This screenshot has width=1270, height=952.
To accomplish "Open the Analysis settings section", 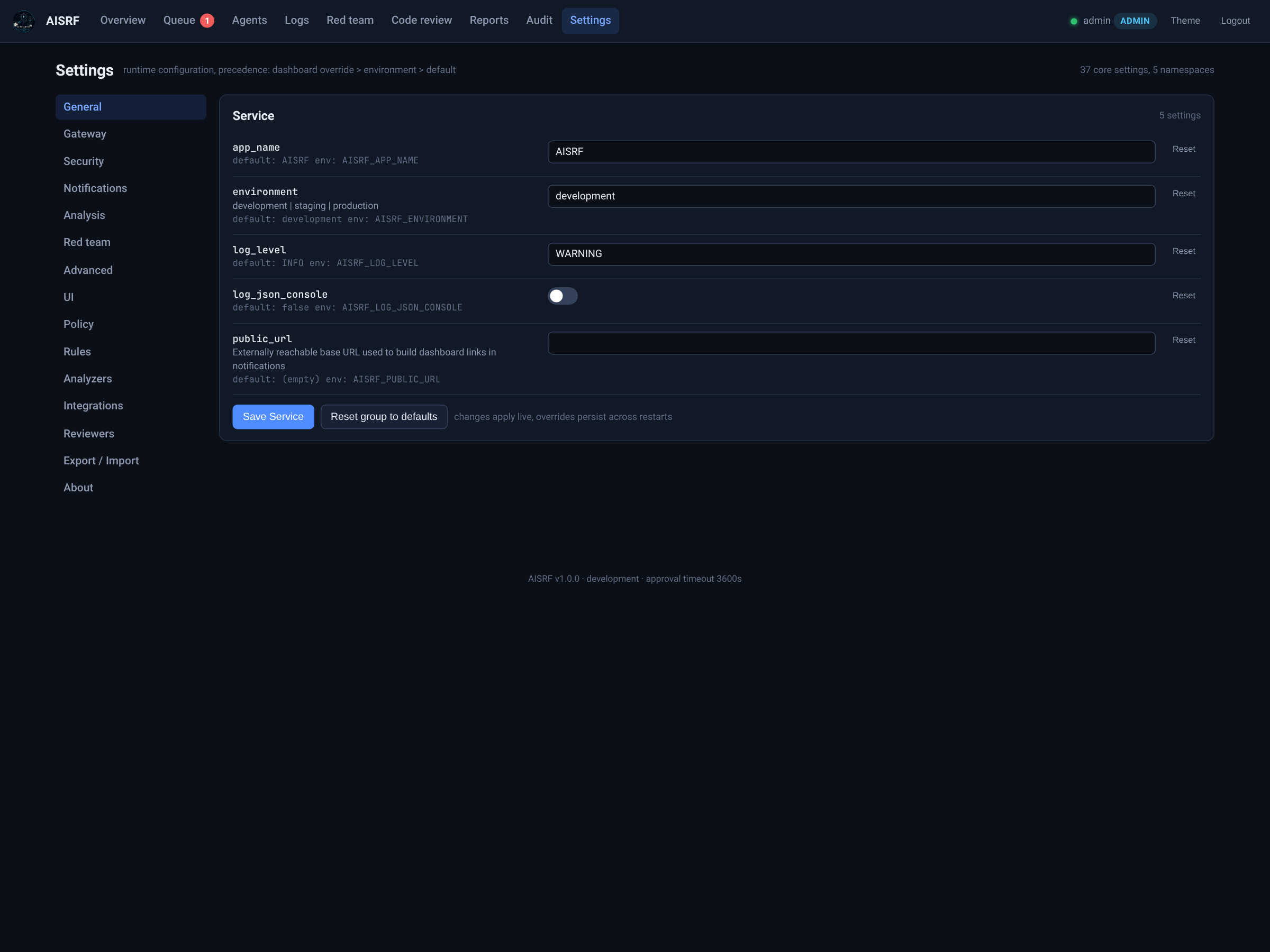I will pyautogui.click(x=131, y=215).
